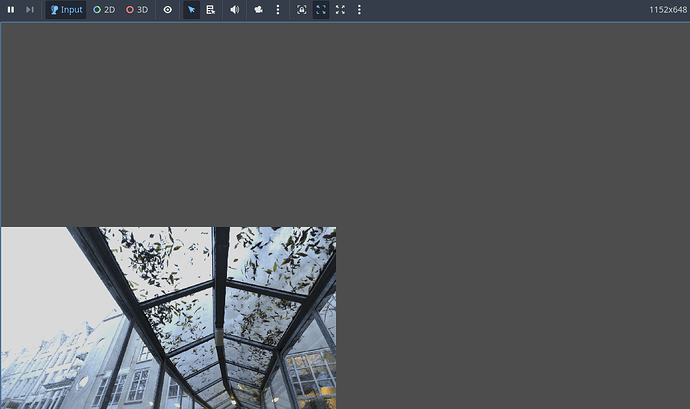Toggle embed game on next play
This screenshot has width=690, height=409.
point(302,10)
